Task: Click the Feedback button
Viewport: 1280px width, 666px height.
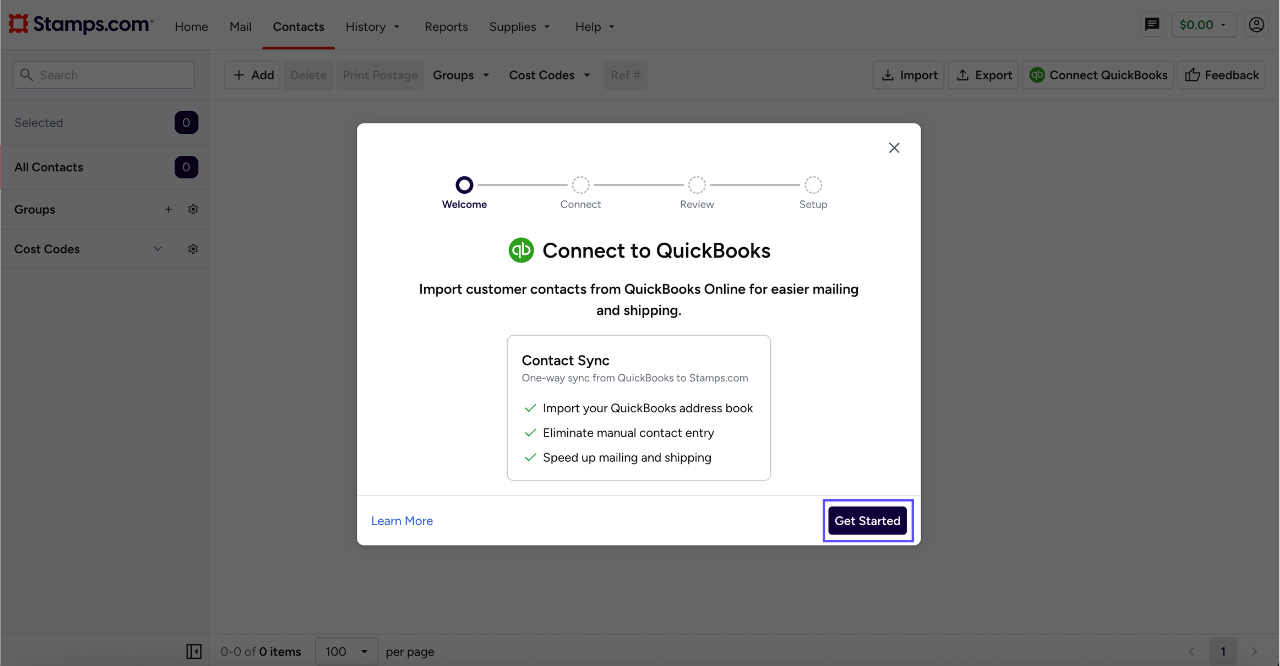Action: tap(1221, 75)
